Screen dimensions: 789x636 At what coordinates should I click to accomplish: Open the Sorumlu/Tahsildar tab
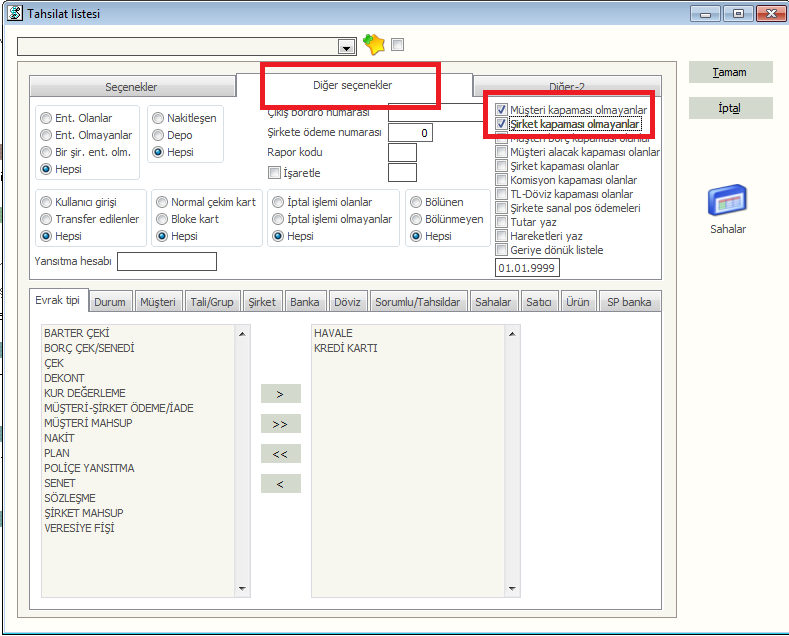[418, 302]
